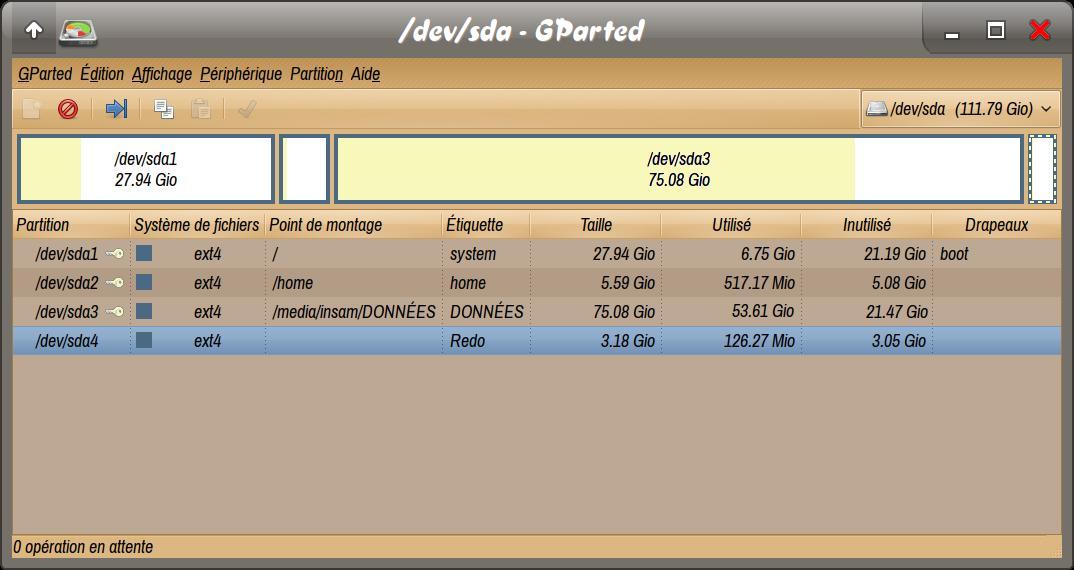Click mount point /media/insam/DONNÉES
This screenshot has height=570, width=1074.
click(x=354, y=312)
